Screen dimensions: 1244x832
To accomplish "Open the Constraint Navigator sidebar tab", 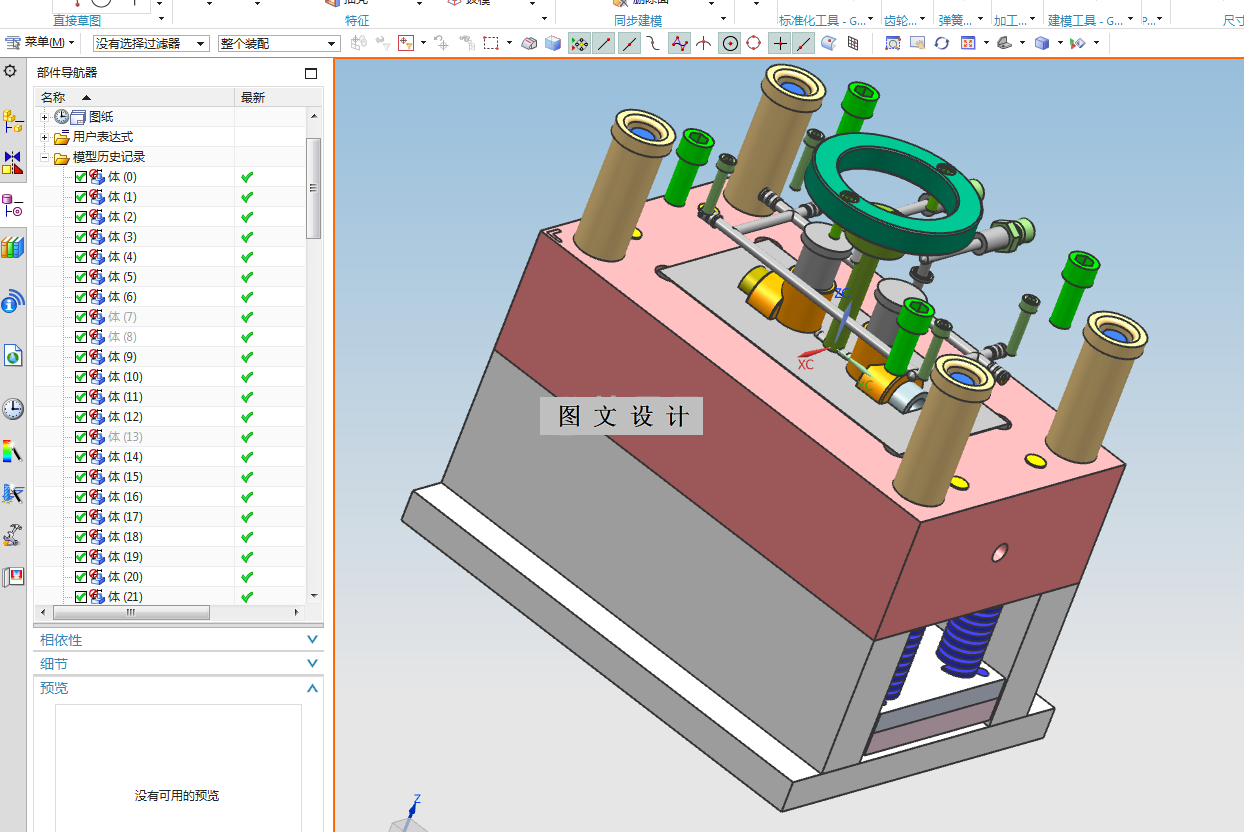I will click(x=13, y=162).
